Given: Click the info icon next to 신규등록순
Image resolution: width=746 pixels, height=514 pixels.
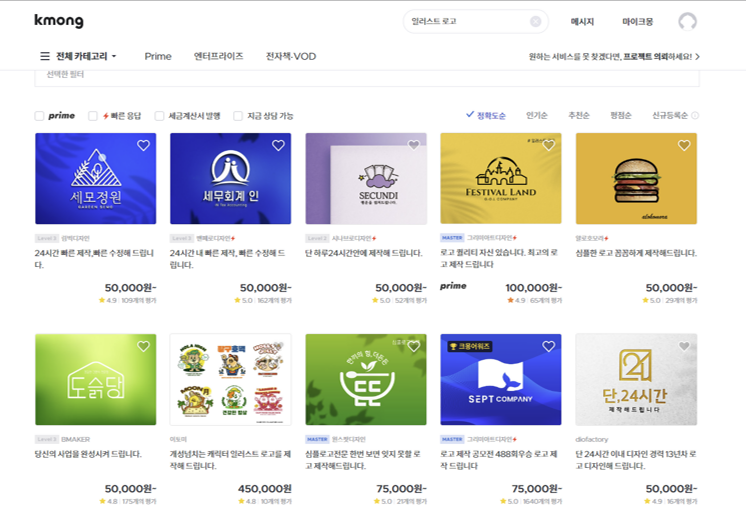Looking at the screenshot, I should (x=695, y=115).
